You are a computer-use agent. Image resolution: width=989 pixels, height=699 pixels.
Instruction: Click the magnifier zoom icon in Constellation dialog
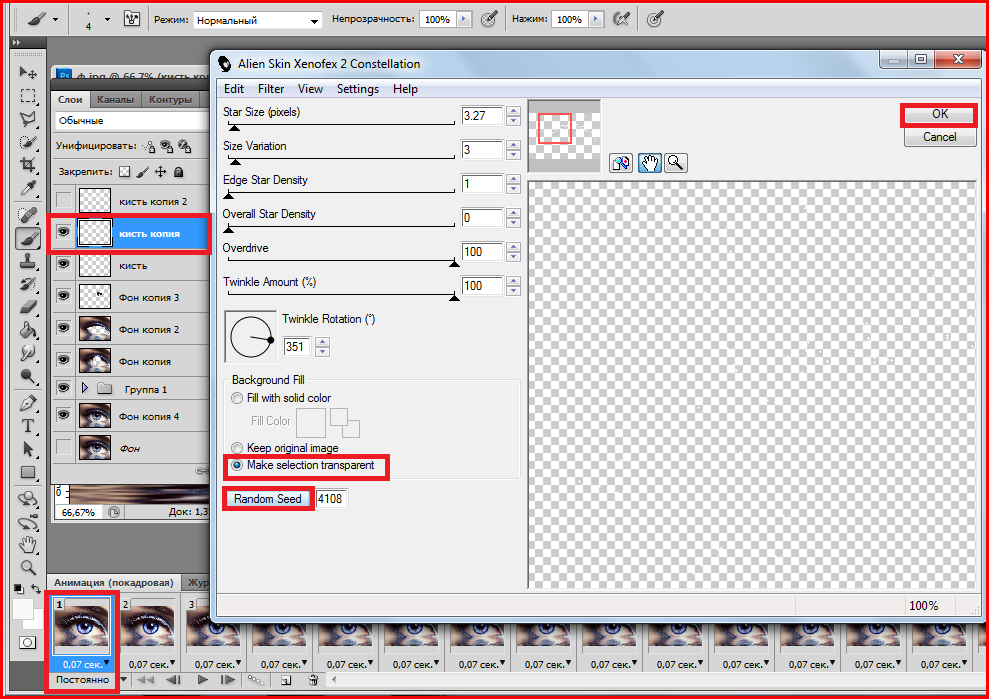(676, 163)
